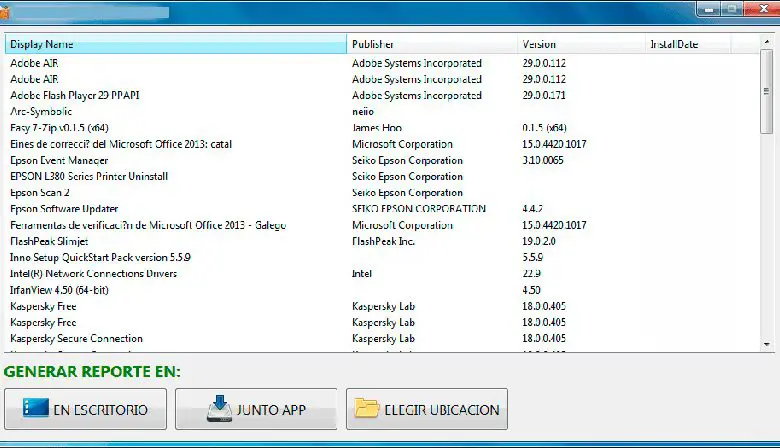This screenshot has width=780, height=448.
Task: Click the publisher cell James Hoo
Action: tap(377, 128)
